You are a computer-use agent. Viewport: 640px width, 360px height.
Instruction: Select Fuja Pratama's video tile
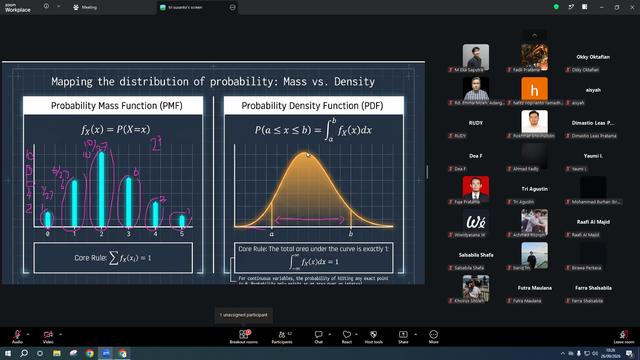tap(476, 191)
